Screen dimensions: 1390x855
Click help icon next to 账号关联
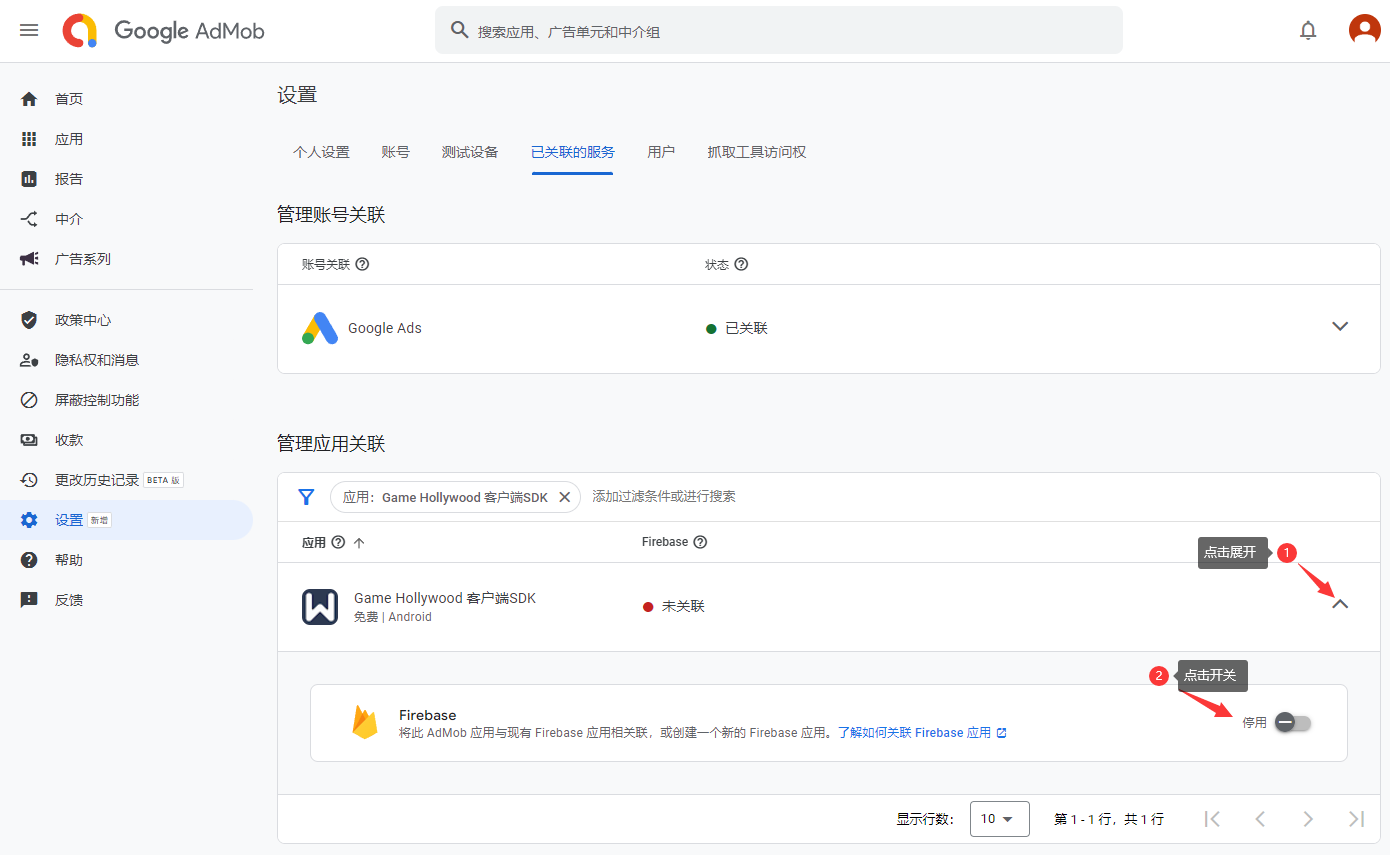362,265
